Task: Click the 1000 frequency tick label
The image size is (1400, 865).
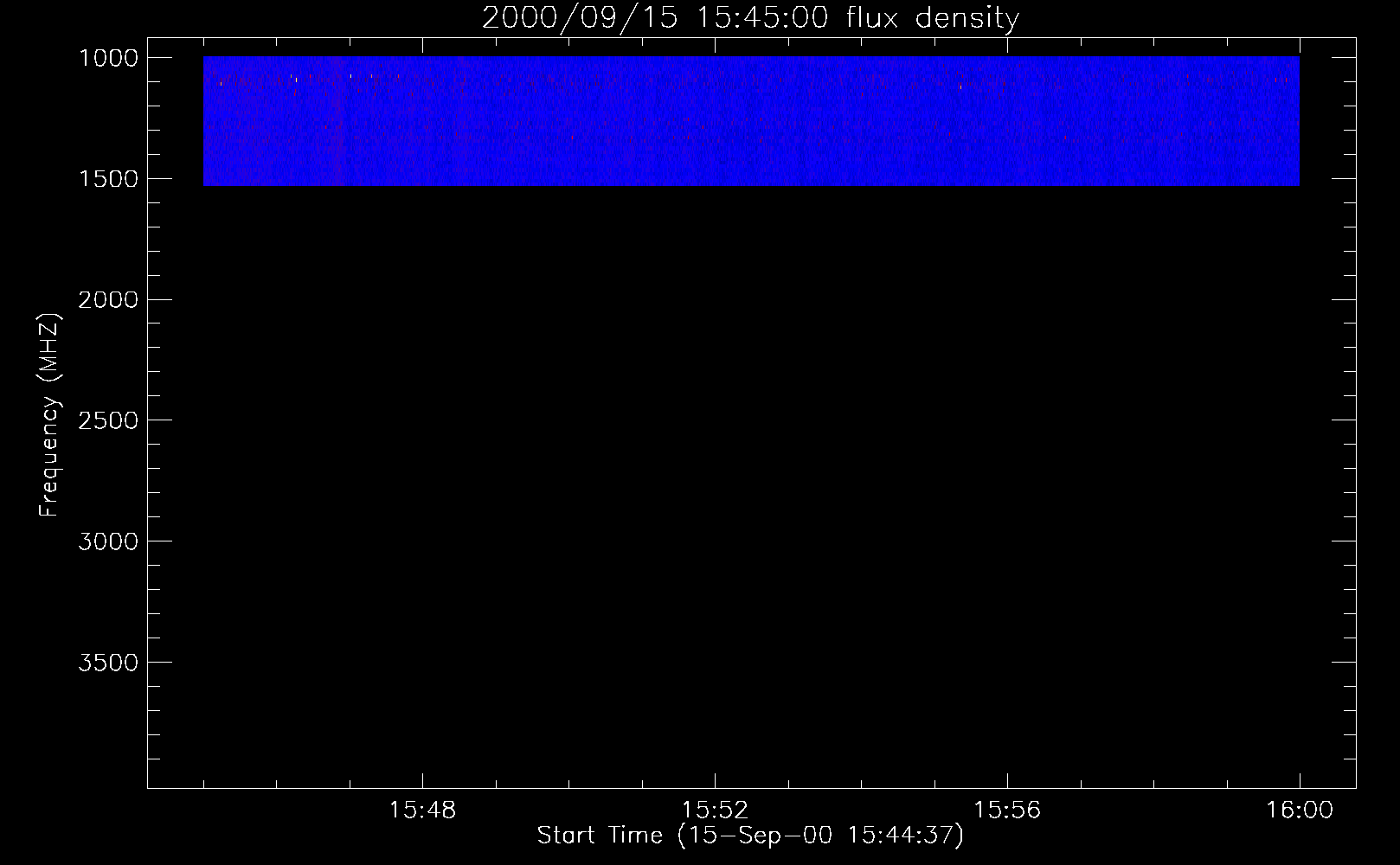Action: [108, 58]
